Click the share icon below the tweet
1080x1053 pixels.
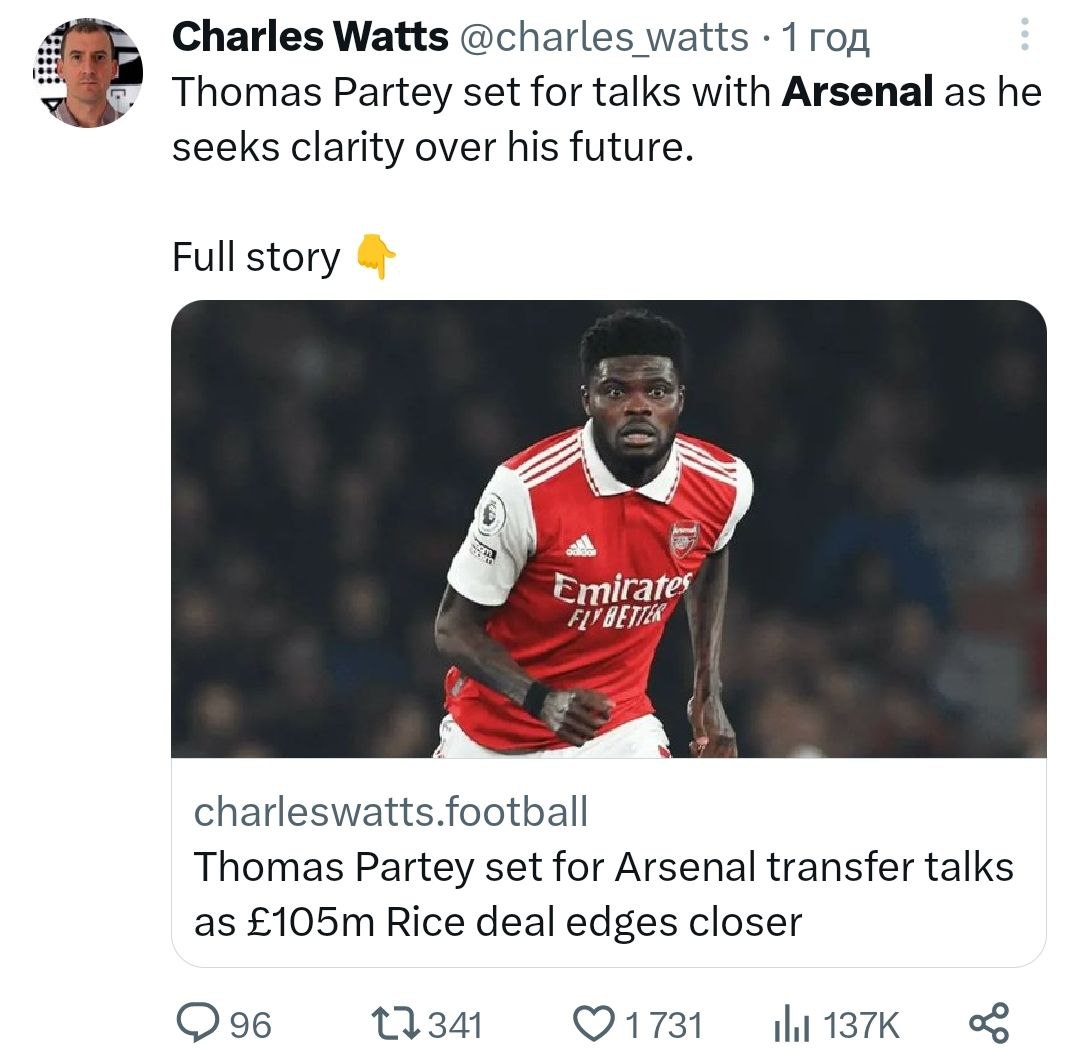pyautogui.click(x=990, y=1023)
